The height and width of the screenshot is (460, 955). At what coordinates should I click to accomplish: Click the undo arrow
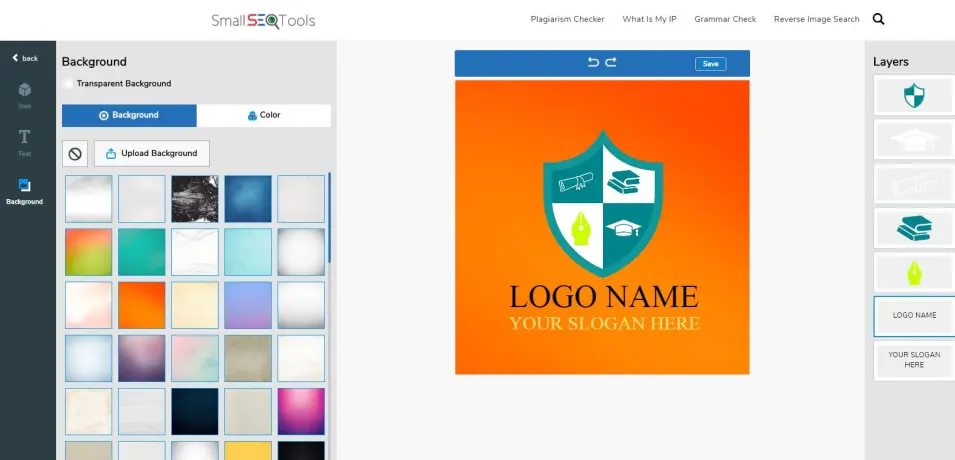point(593,63)
